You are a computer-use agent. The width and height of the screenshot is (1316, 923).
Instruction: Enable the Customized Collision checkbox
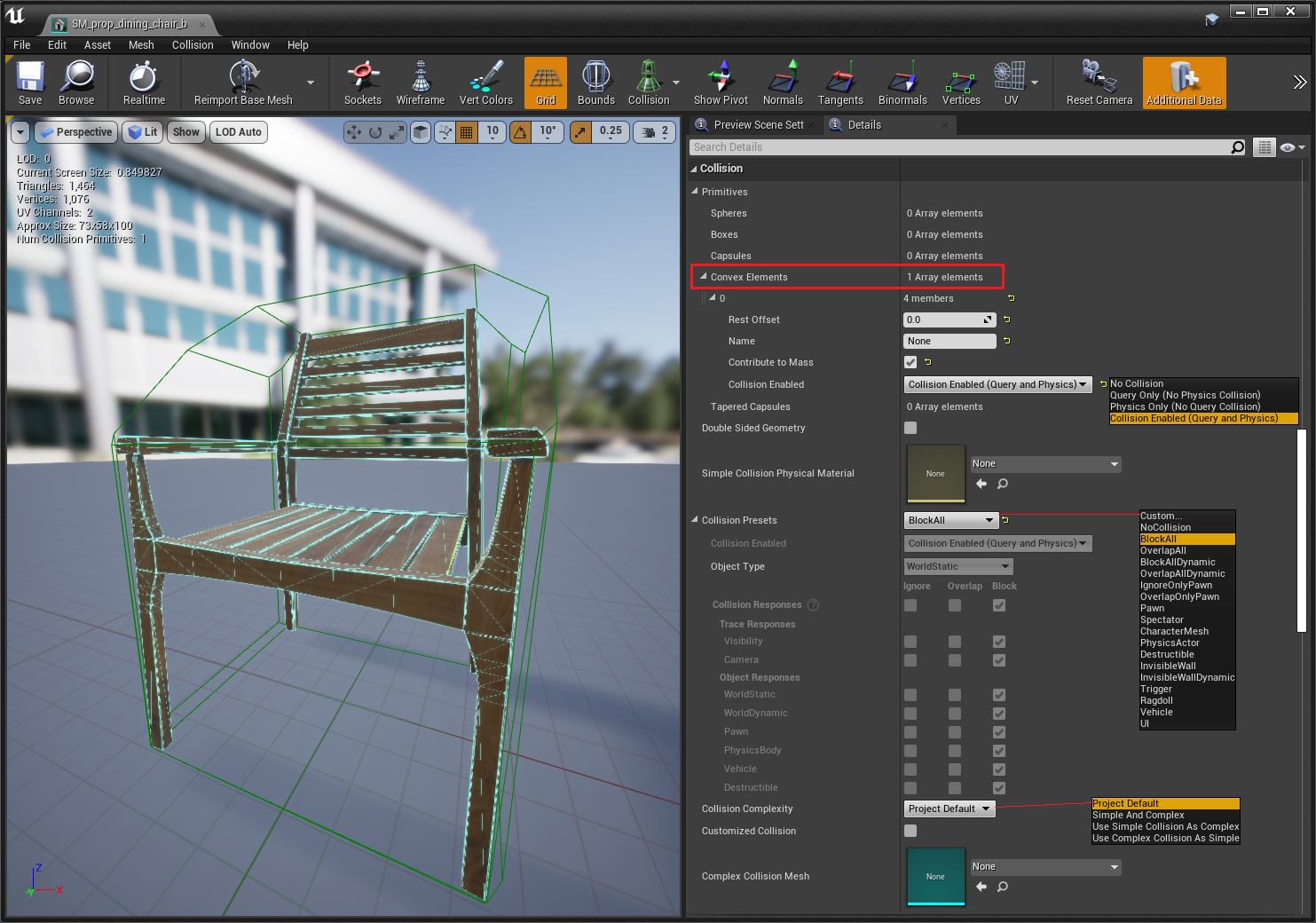tap(910, 831)
